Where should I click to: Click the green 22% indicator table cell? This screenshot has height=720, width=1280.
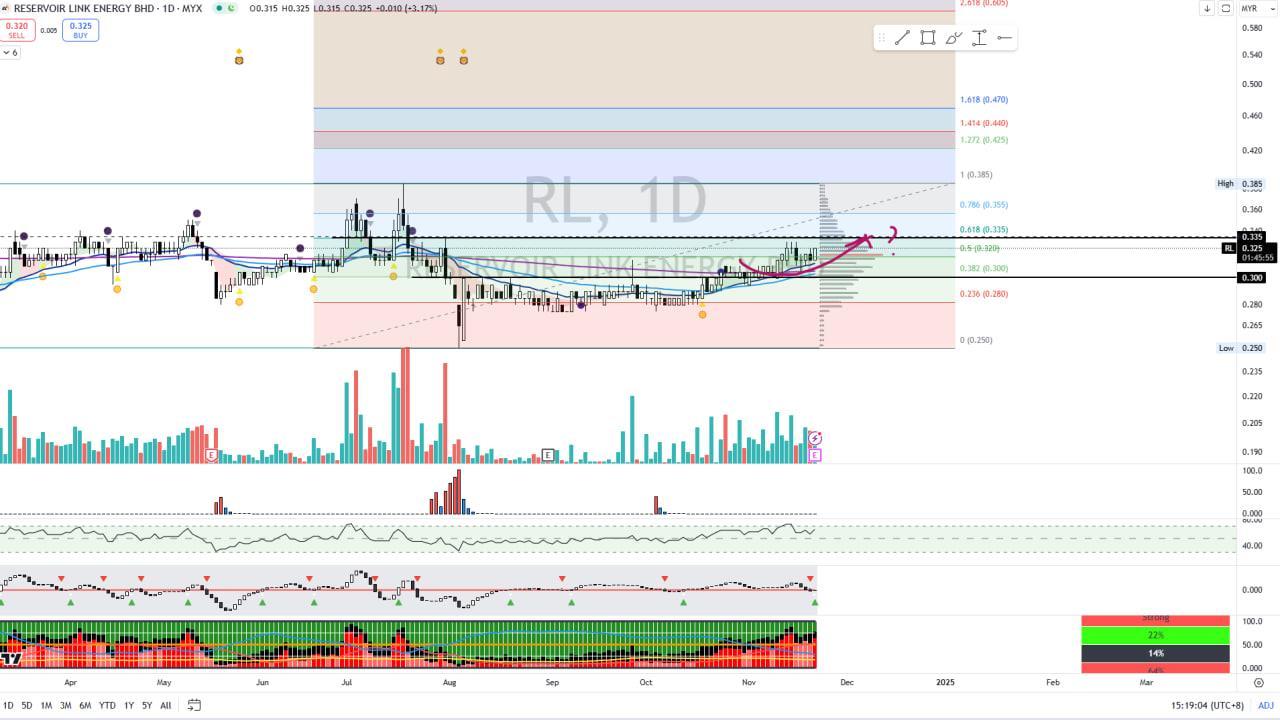coord(1155,635)
